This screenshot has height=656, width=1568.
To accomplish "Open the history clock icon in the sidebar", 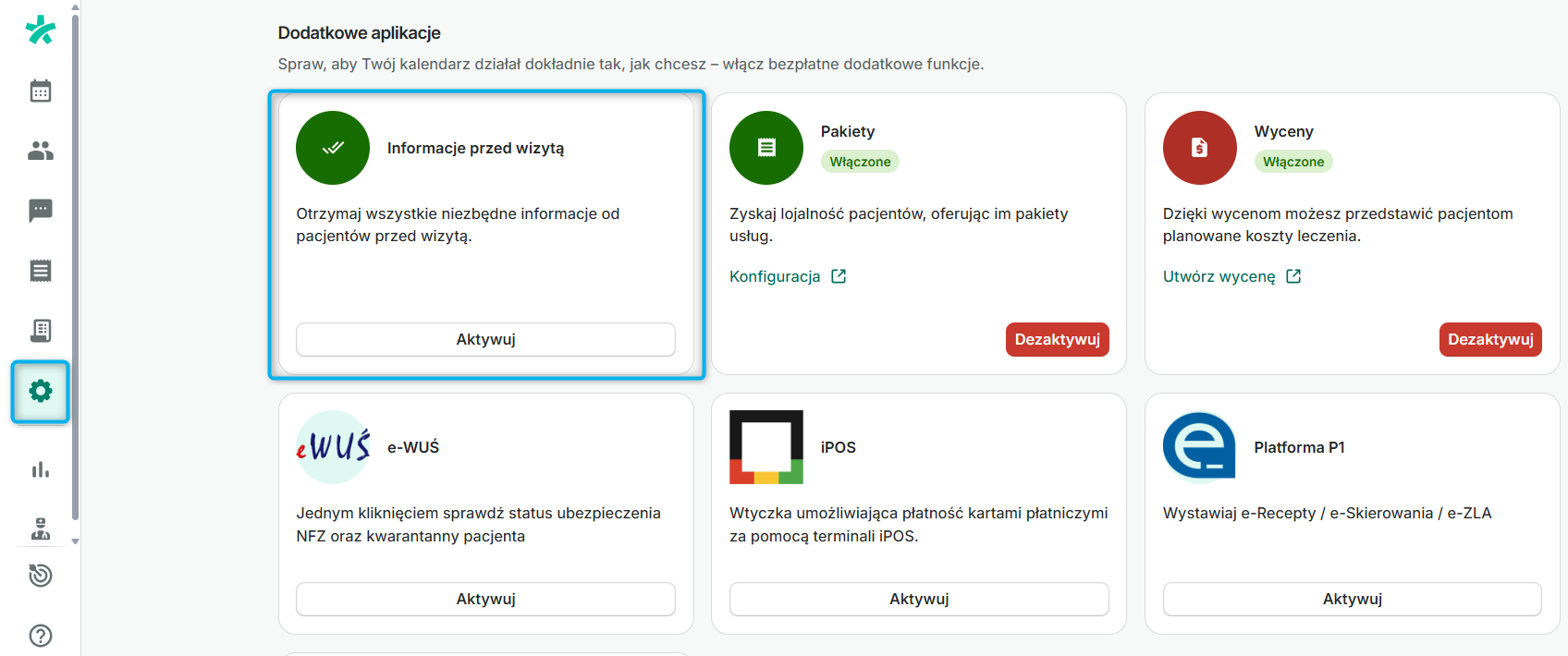I will pos(41,576).
